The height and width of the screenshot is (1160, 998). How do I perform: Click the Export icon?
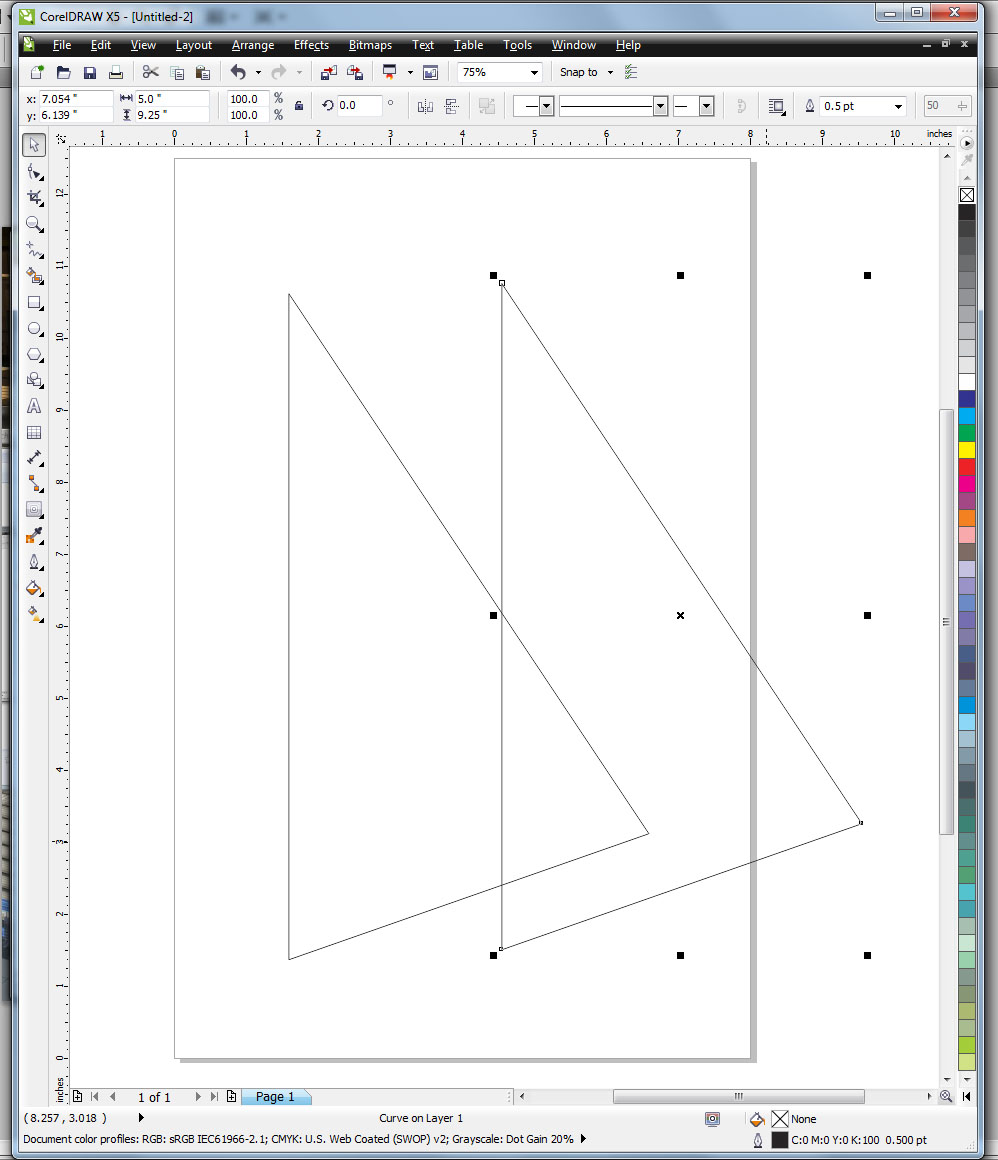pos(355,72)
